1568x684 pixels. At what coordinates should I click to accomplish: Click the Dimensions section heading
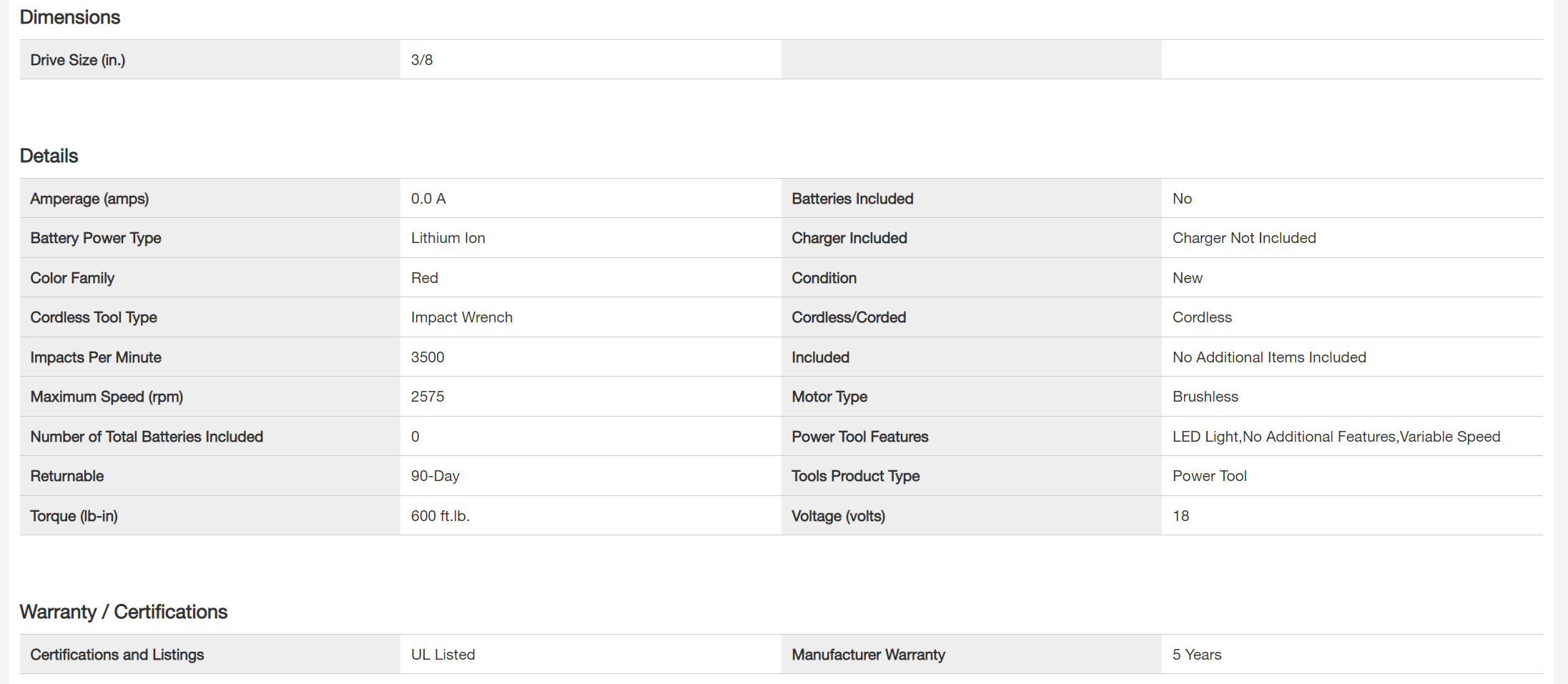[70, 17]
